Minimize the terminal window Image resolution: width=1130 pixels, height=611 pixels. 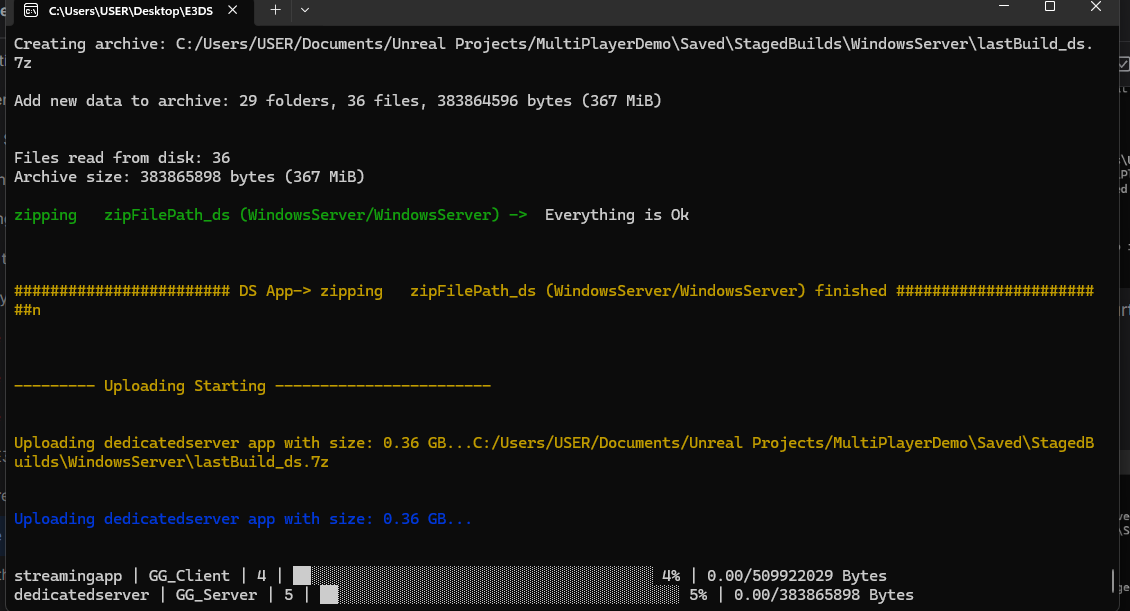pos(1004,8)
